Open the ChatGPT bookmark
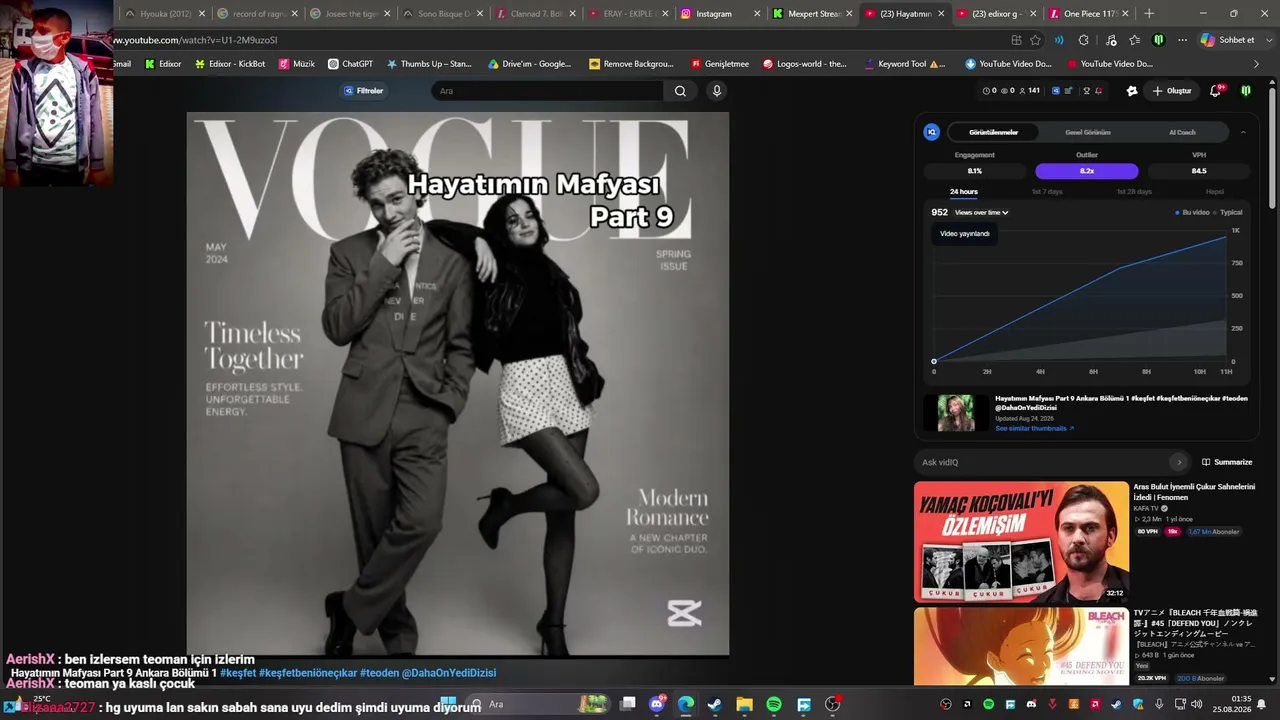Image resolution: width=1280 pixels, height=720 pixels. pos(351,64)
